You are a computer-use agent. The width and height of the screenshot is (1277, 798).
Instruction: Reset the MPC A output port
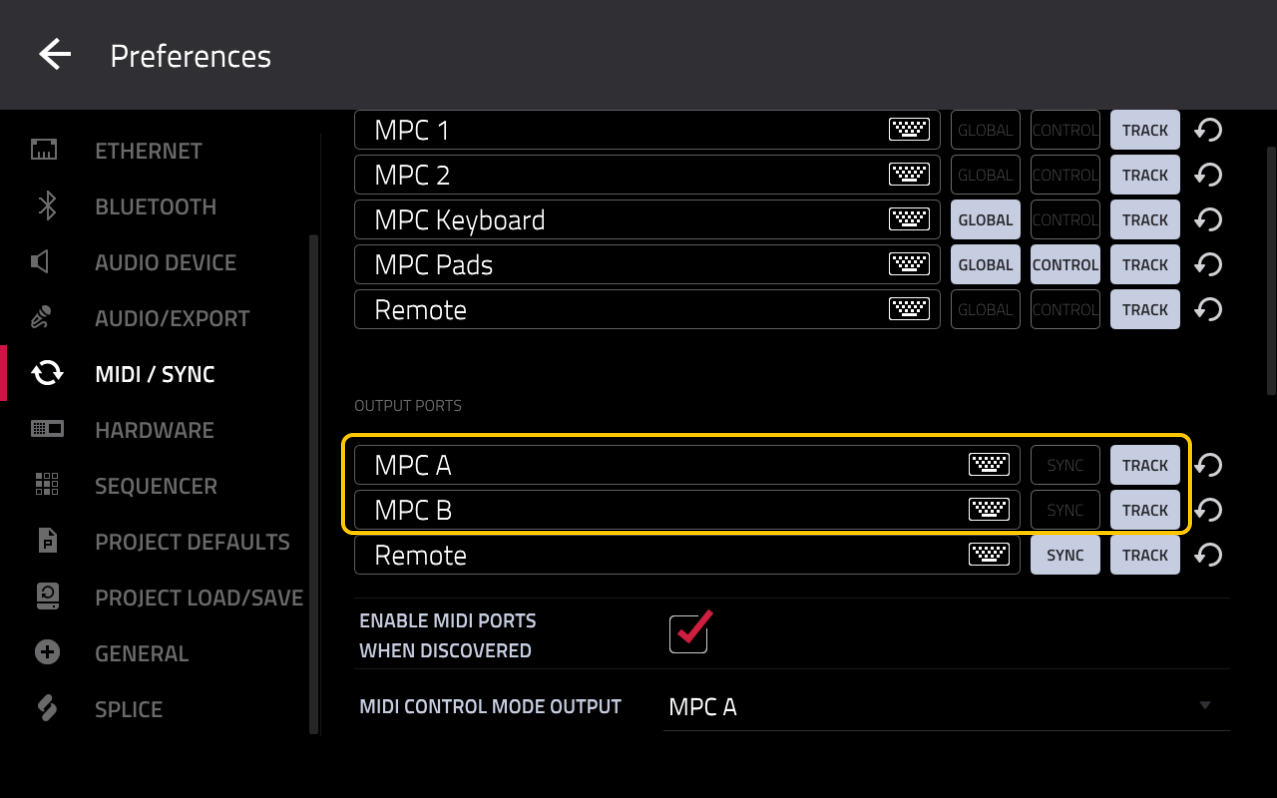tap(1208, 465)
